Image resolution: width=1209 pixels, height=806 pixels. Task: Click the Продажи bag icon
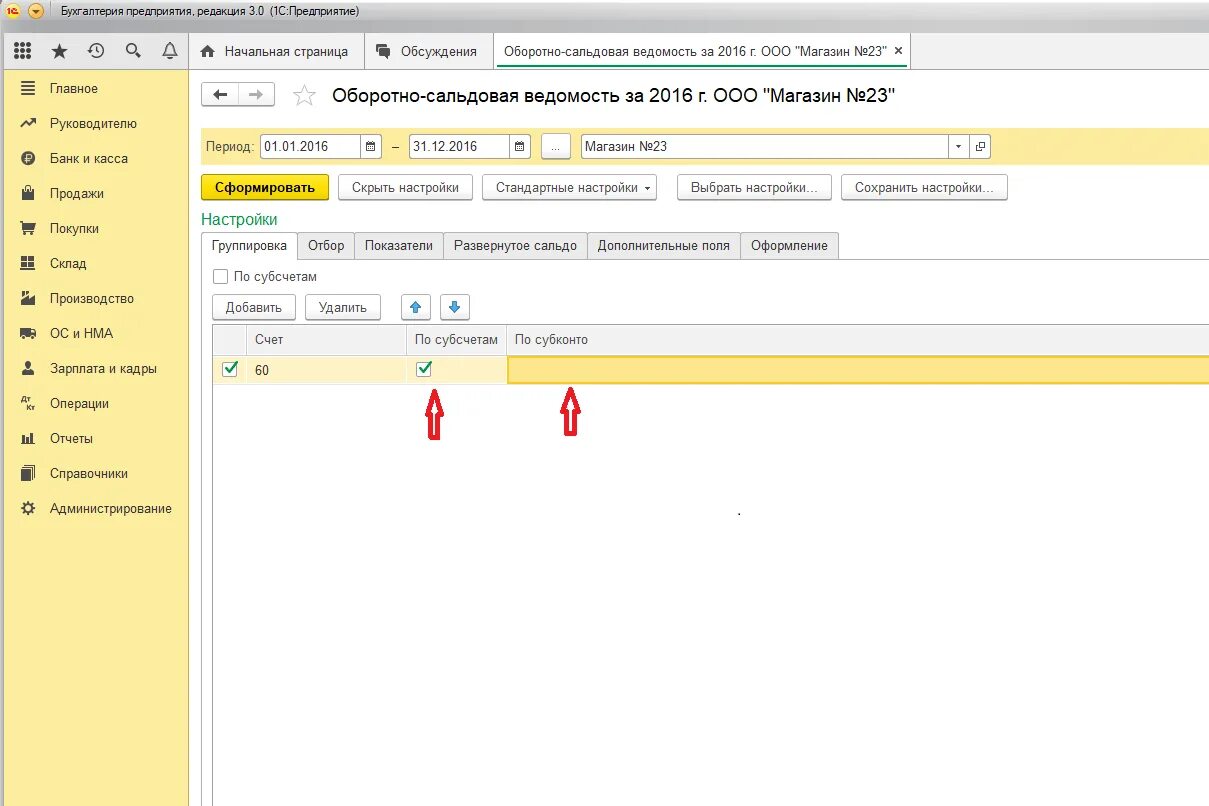coord(28,193)
